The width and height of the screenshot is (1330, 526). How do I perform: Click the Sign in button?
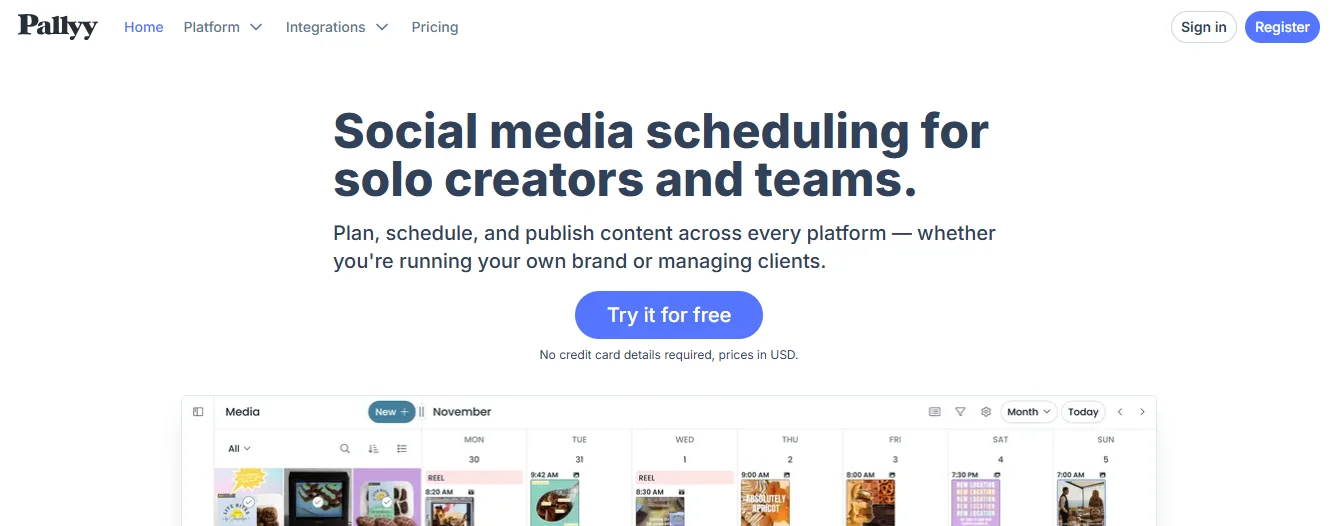1203,27
